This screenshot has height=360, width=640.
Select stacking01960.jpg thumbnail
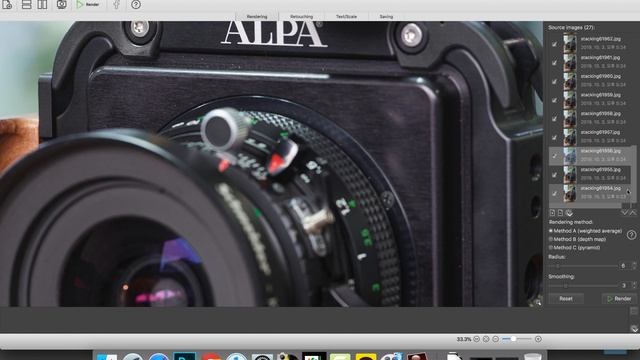pos(570,81)
